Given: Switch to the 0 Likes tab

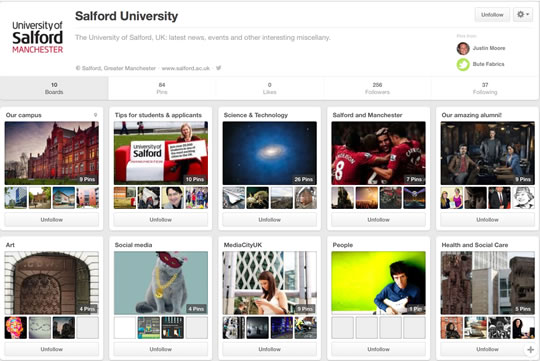Looking at the screenshot, I should click(x=270, y=88).
